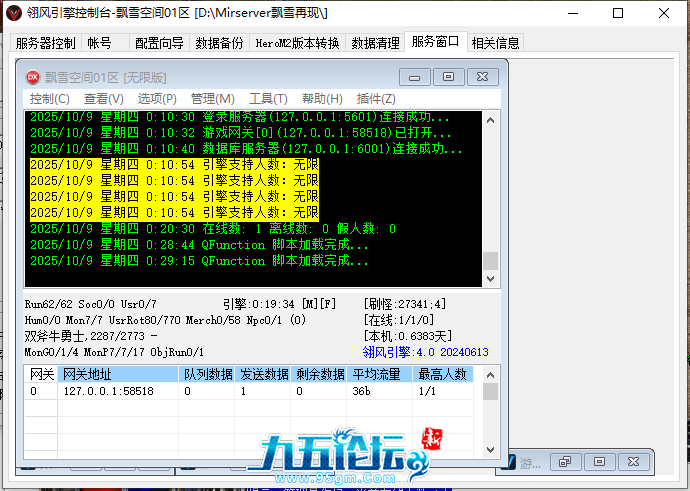Image resolution: width=690 pixels, height=491 pixels.
Task: Close the 飘雪空间01区 inner window
Action: click(482, 77)
